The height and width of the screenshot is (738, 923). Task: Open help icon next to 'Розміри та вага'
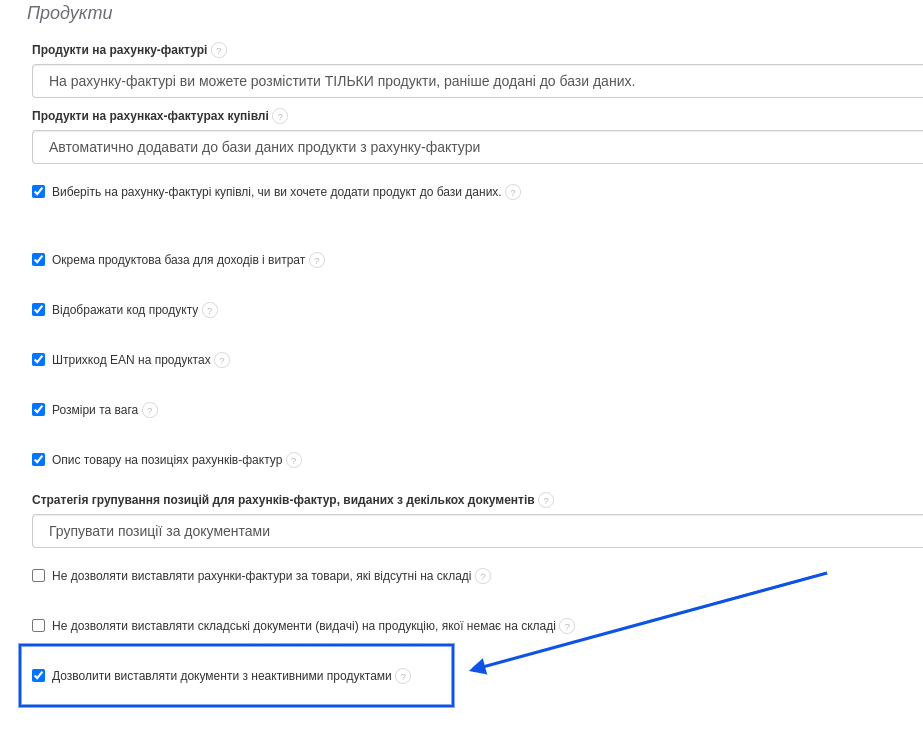coord(150,410)
